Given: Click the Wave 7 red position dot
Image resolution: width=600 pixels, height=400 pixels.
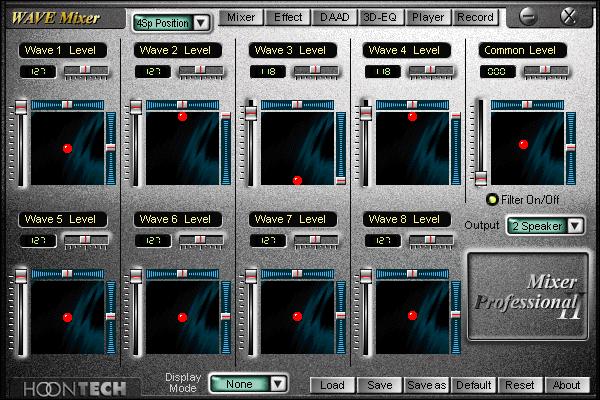Looking at the screenshot, I should click(x=297, y=317).
